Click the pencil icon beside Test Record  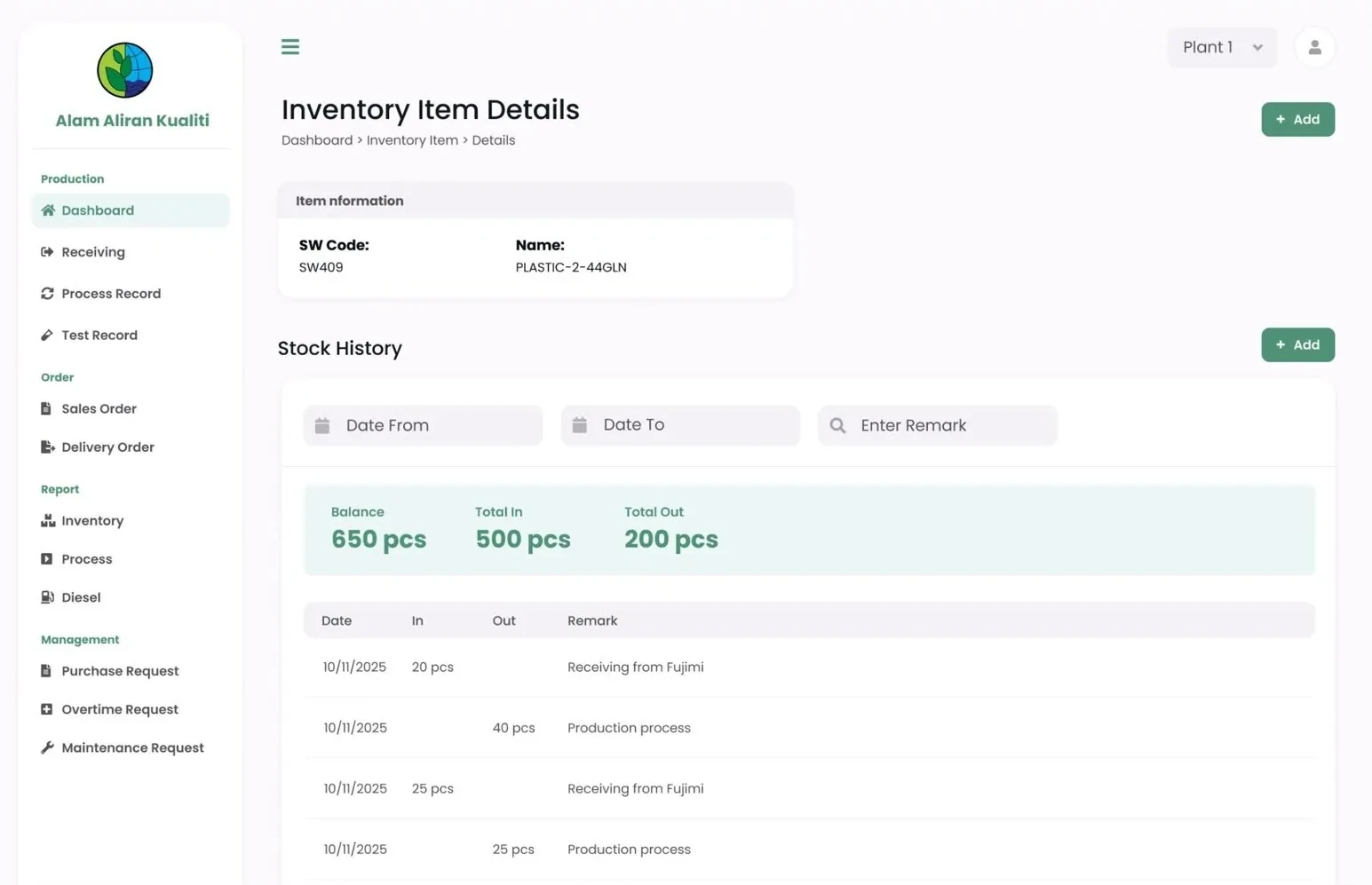coord(47,336)
